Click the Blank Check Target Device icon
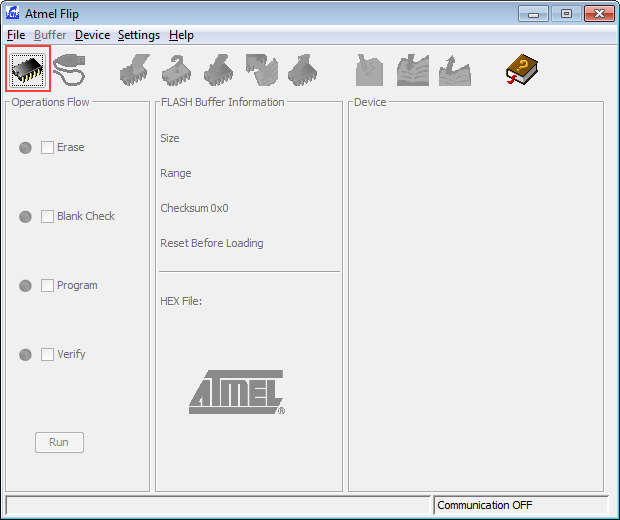The width and height of the screenshot is (620, 520). coord(177,70)
